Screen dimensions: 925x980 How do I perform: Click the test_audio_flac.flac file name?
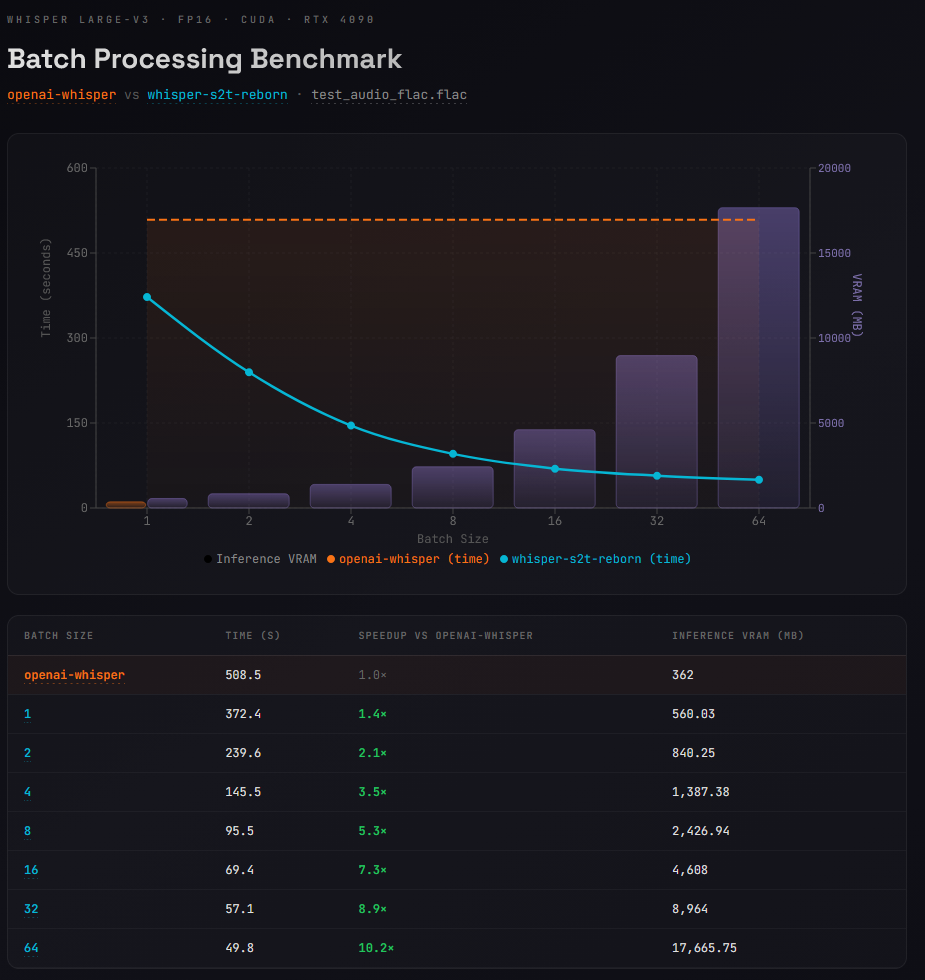389,95
